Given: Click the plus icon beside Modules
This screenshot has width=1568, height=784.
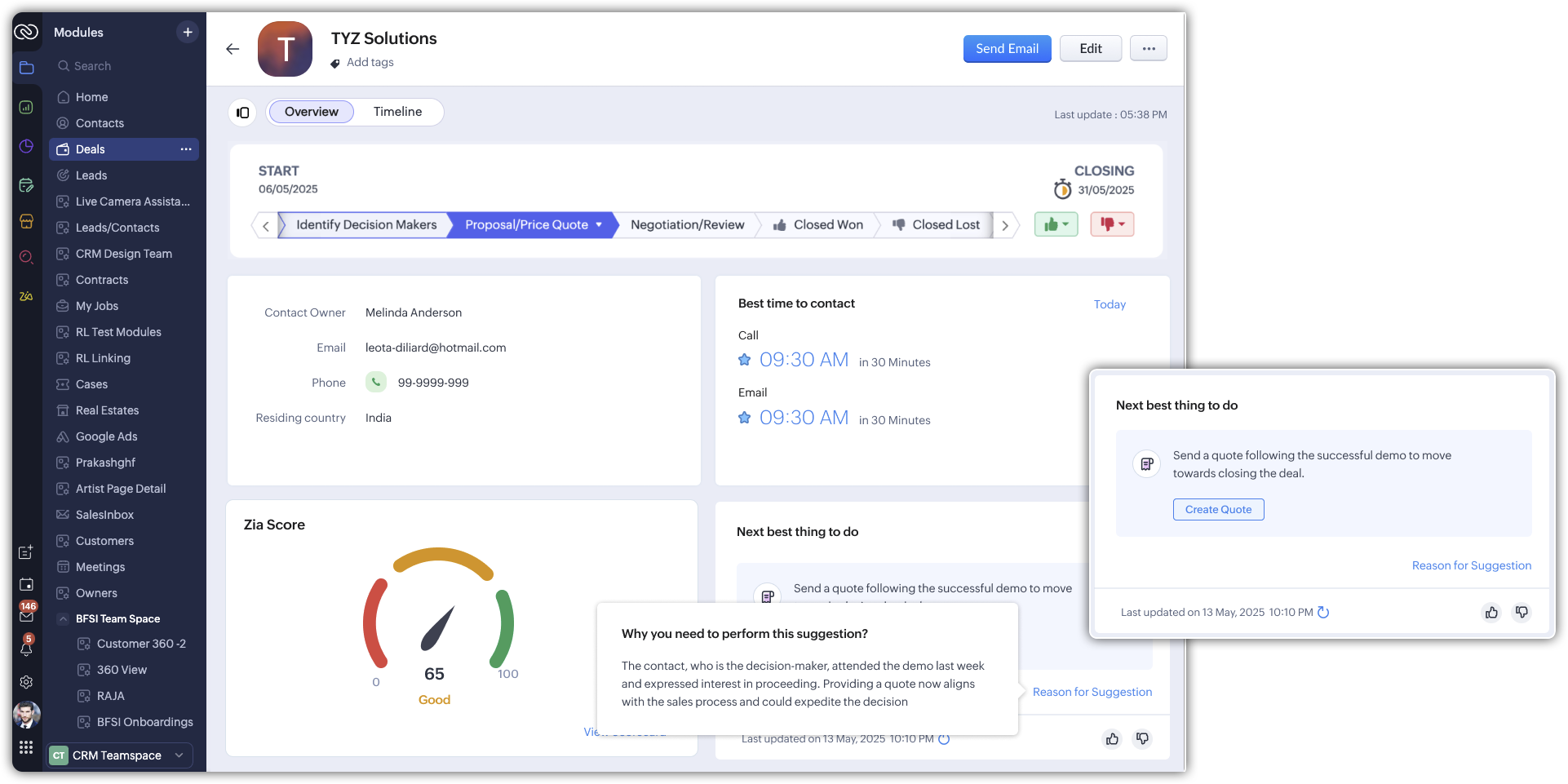Looking at the screenshot, I should tap(188, 32).
